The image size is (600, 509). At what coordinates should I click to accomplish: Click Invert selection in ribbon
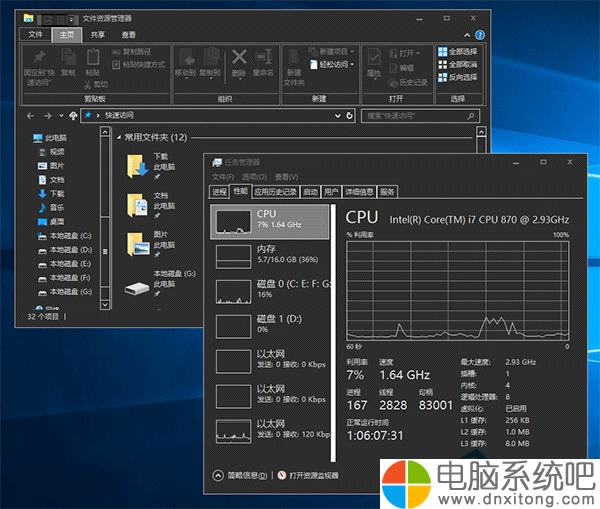click(x=458, y=77)
